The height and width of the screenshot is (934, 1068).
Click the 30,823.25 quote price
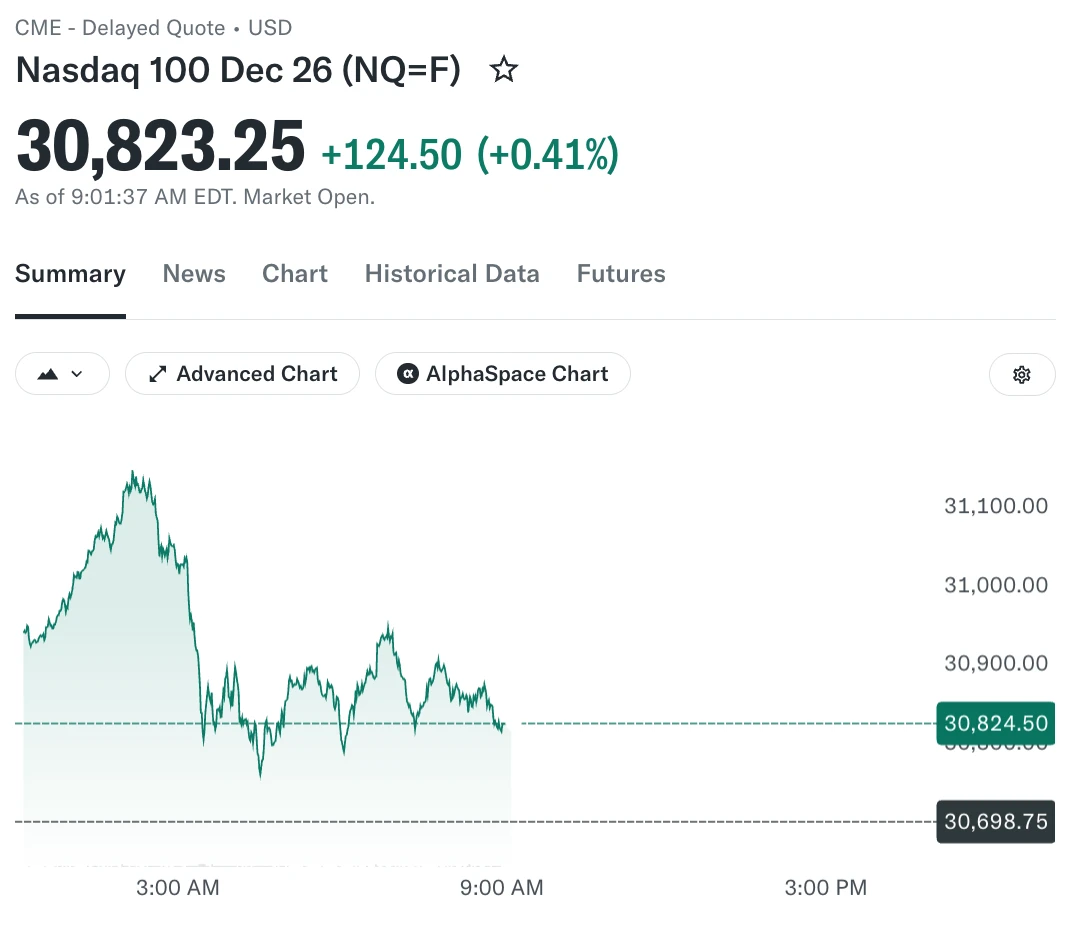click(x=160, y=146)
